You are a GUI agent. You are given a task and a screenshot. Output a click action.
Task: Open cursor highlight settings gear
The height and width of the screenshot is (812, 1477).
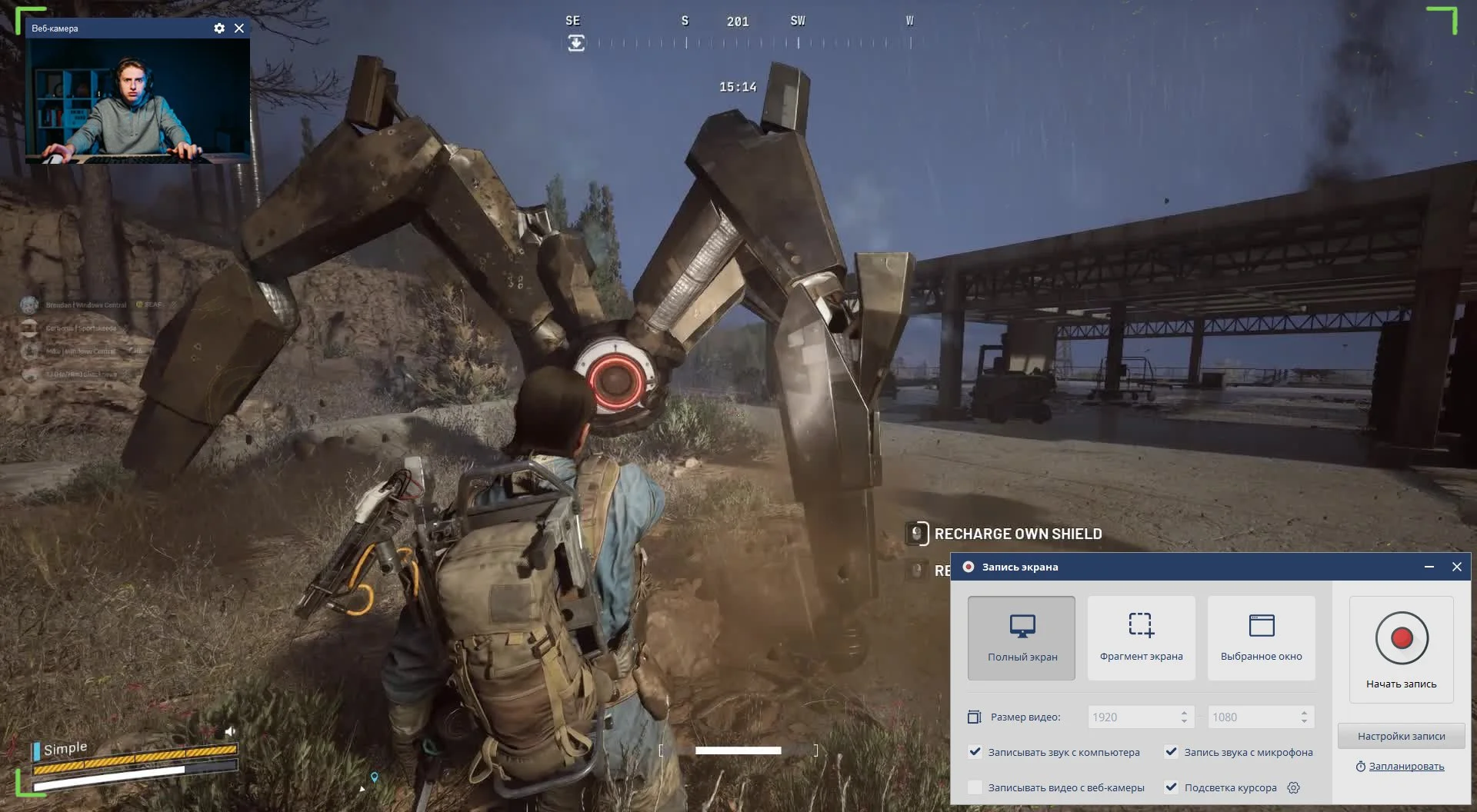click(1294, 787)
